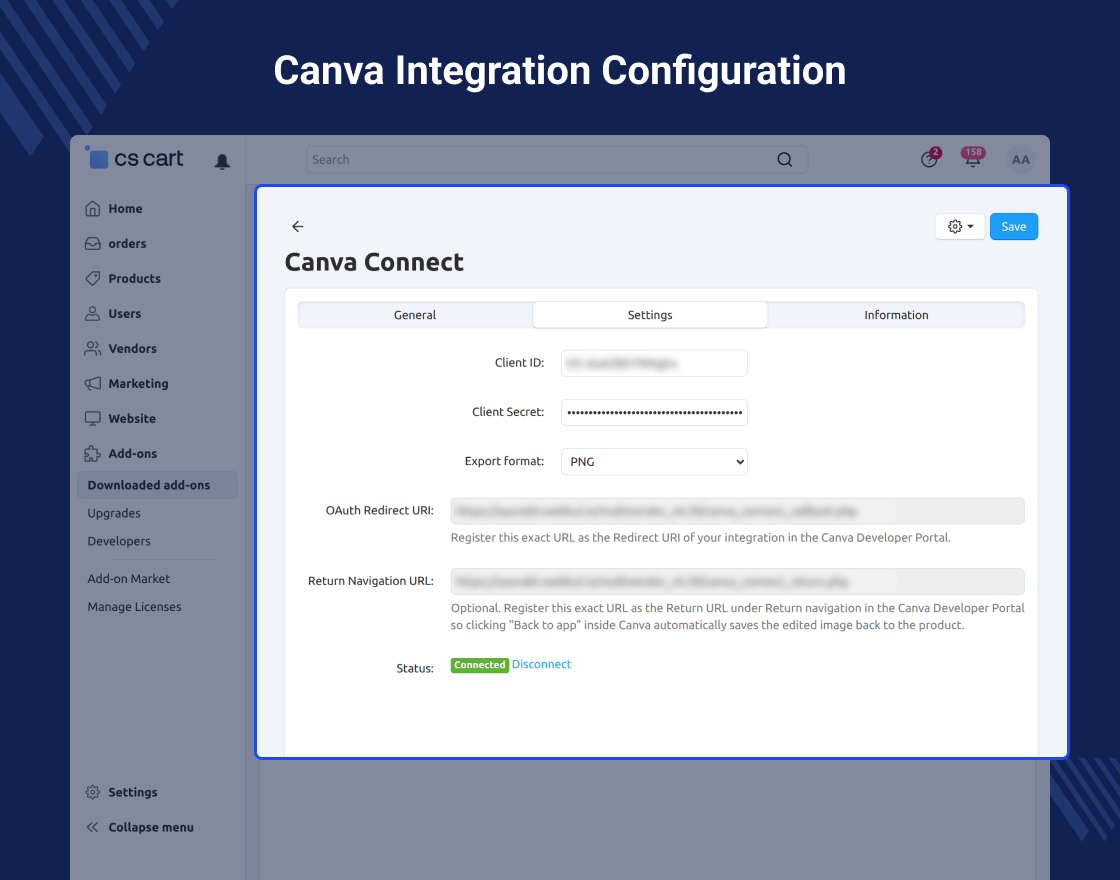1120x880 pixels.
Task: Open the Marketing section
Action: coord(138,384)
